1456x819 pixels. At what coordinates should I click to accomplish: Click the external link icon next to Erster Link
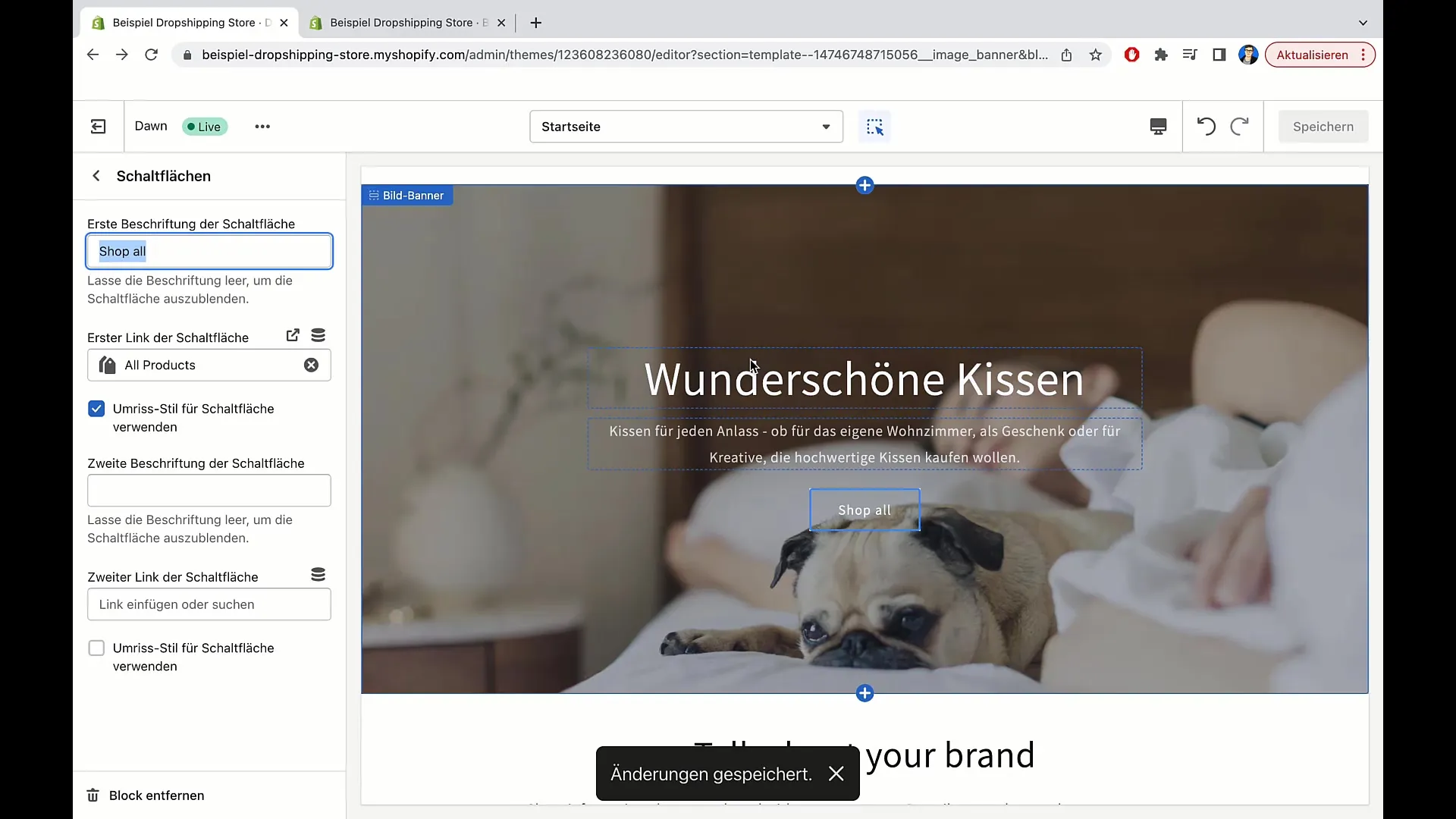coord(293,335)
